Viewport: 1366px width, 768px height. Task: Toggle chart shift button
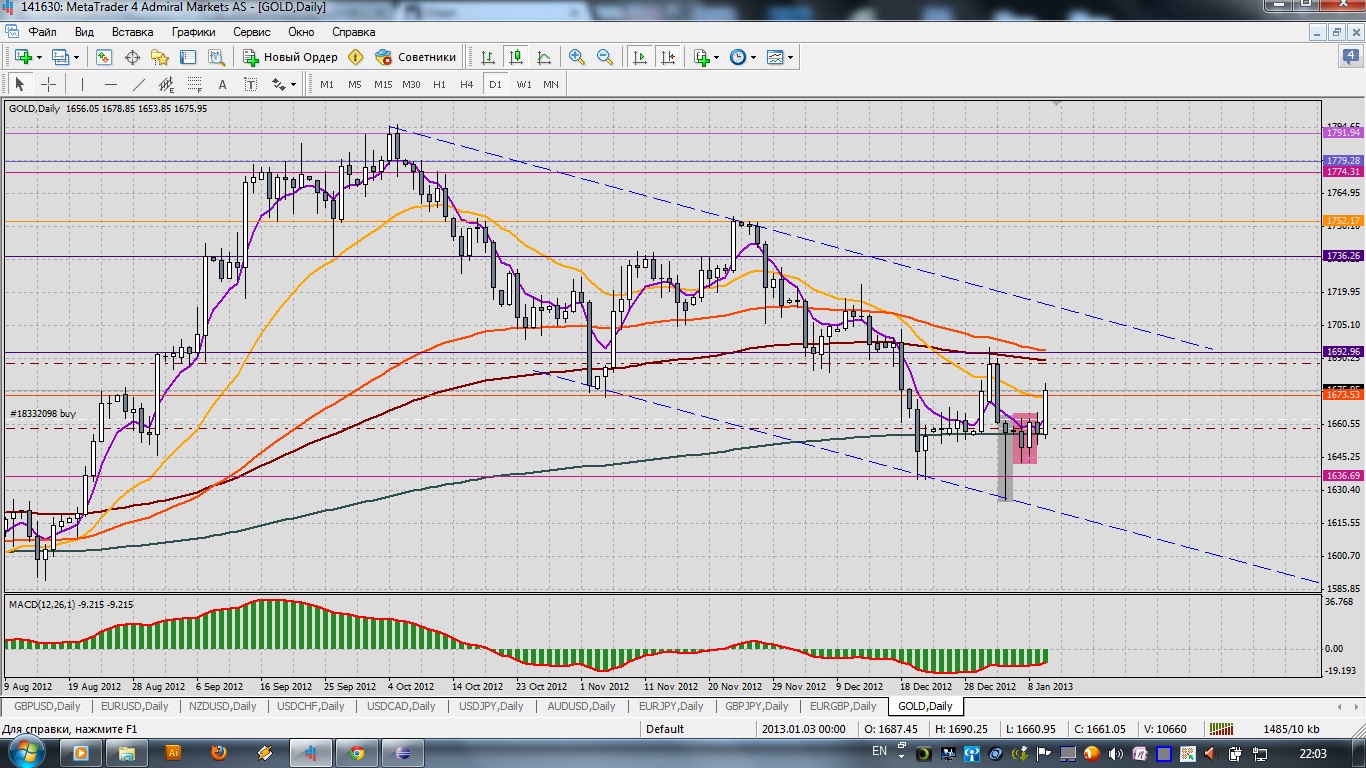(668, 57)
